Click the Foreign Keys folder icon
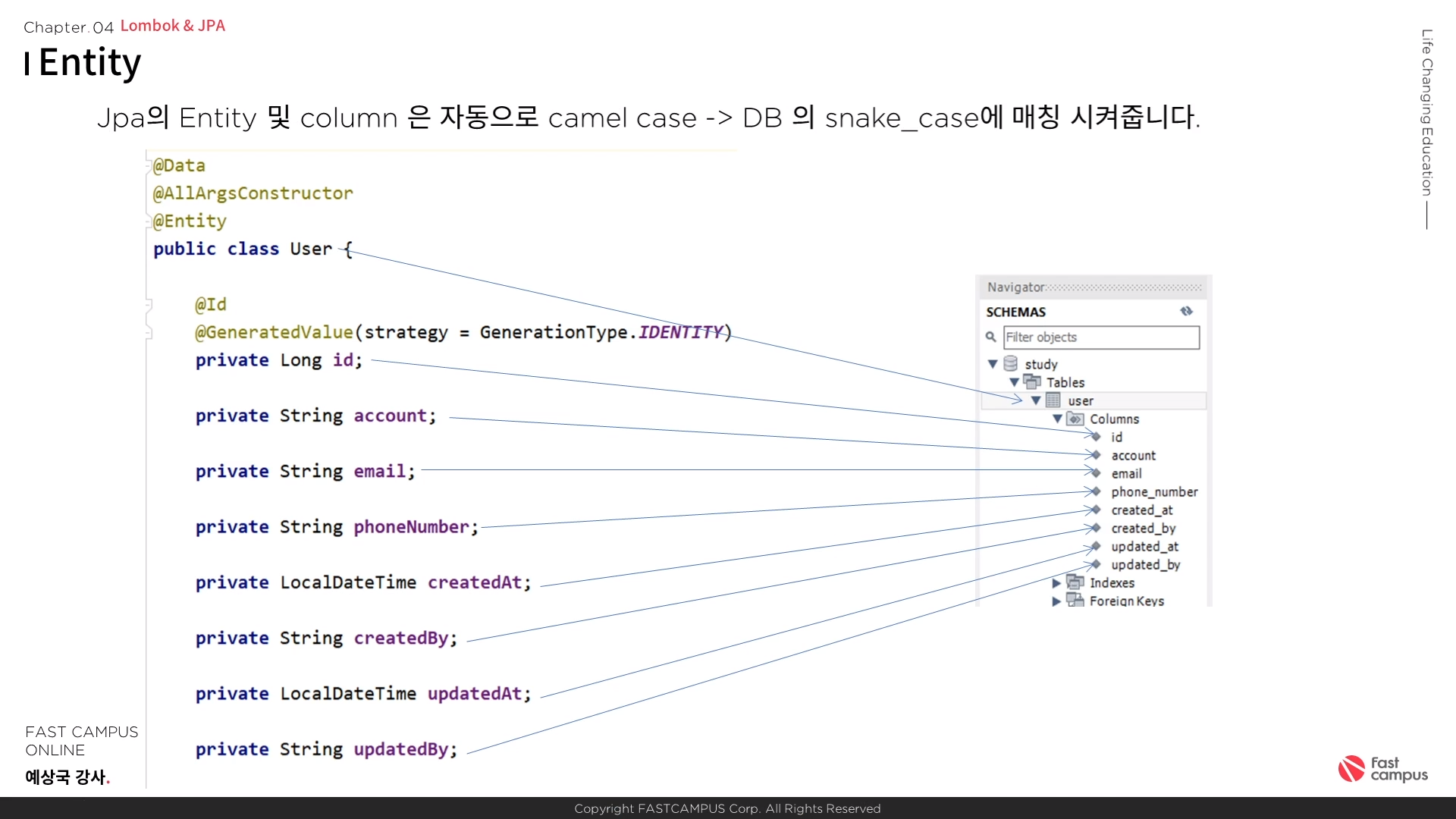1456x819 pixels. (1075, 600)
